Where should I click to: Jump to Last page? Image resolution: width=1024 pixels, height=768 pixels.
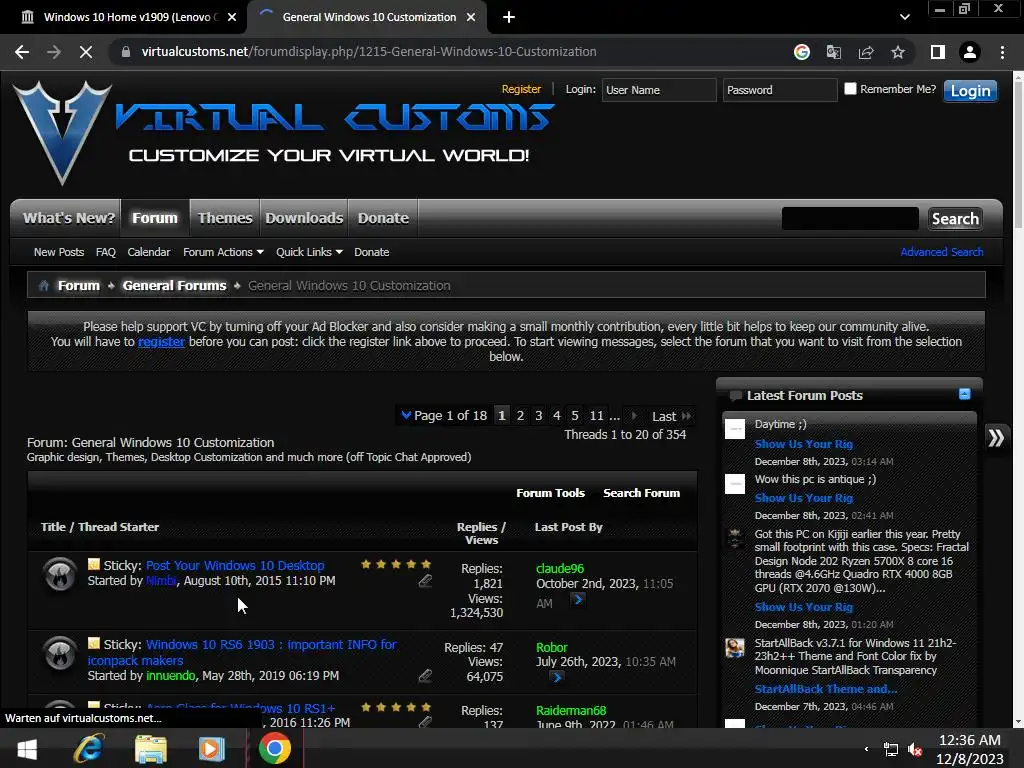671,416
